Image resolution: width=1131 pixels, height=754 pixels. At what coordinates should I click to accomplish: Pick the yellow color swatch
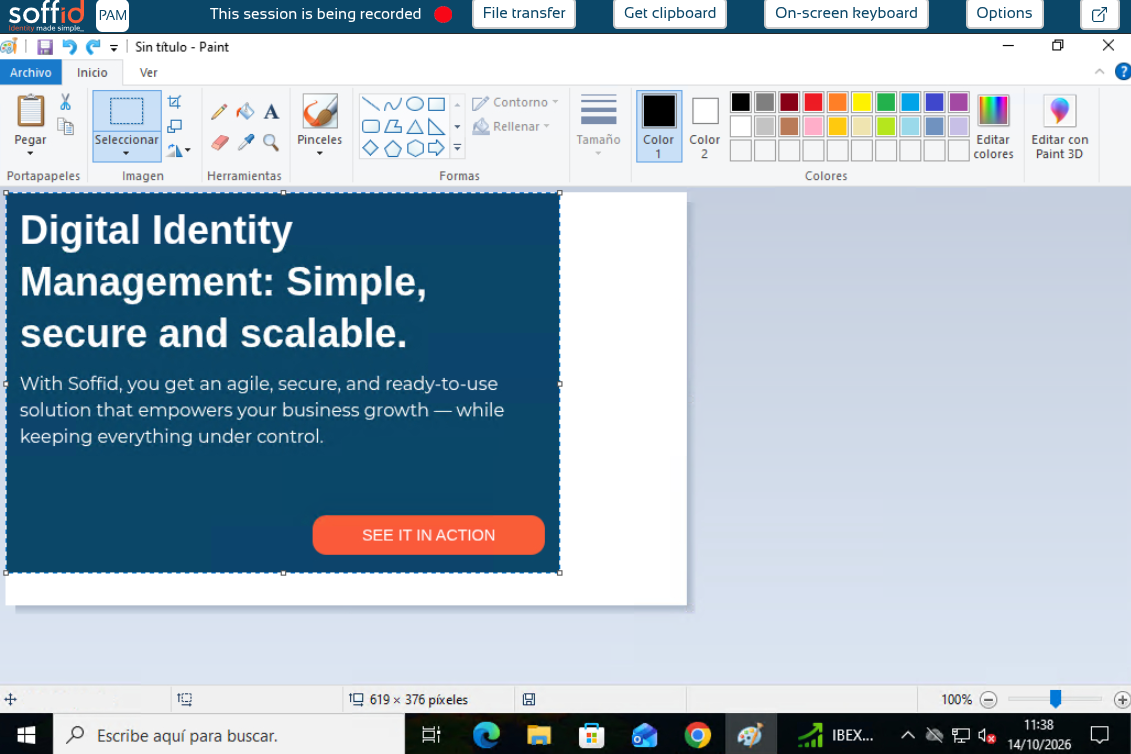861,102
